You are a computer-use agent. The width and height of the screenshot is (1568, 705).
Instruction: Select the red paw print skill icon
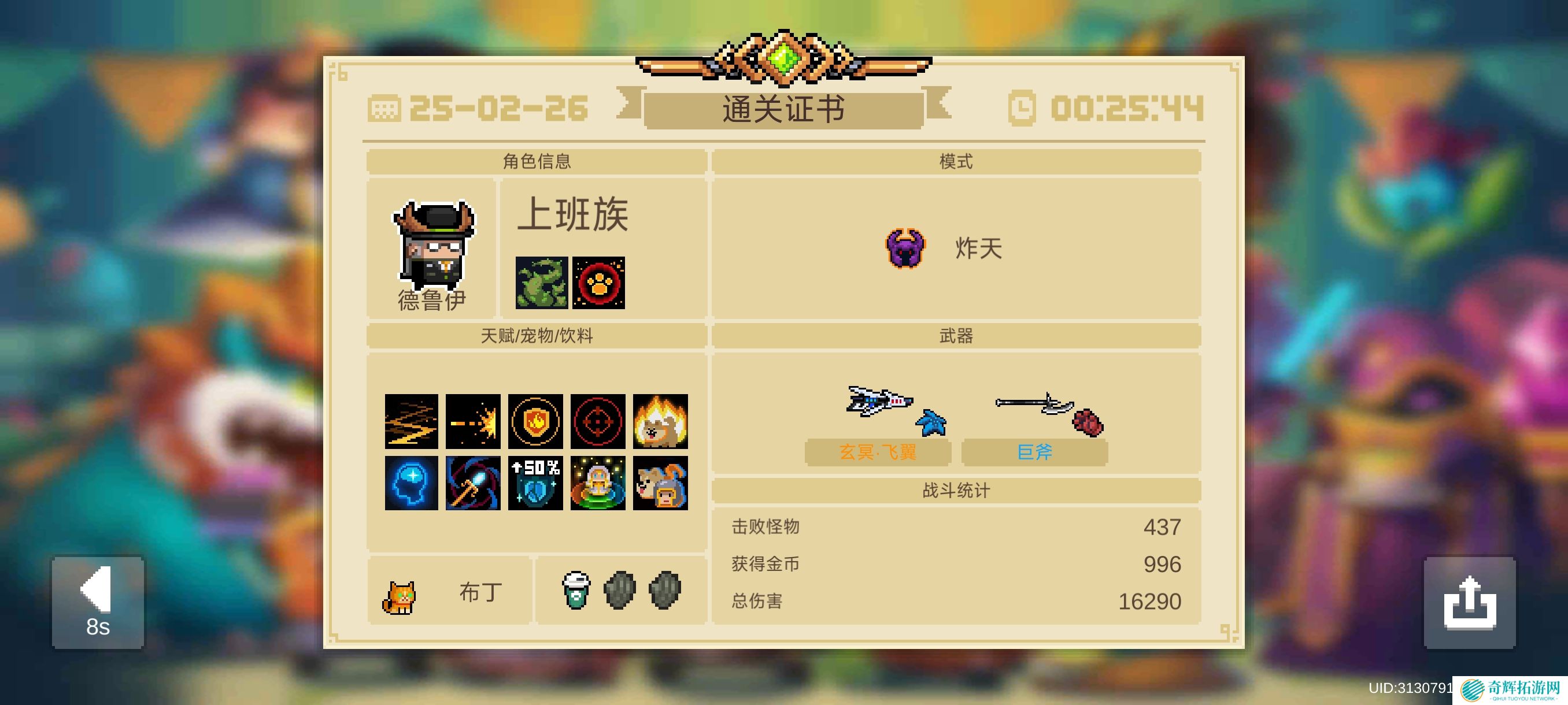pyautogui.click(x=598, y=282)
